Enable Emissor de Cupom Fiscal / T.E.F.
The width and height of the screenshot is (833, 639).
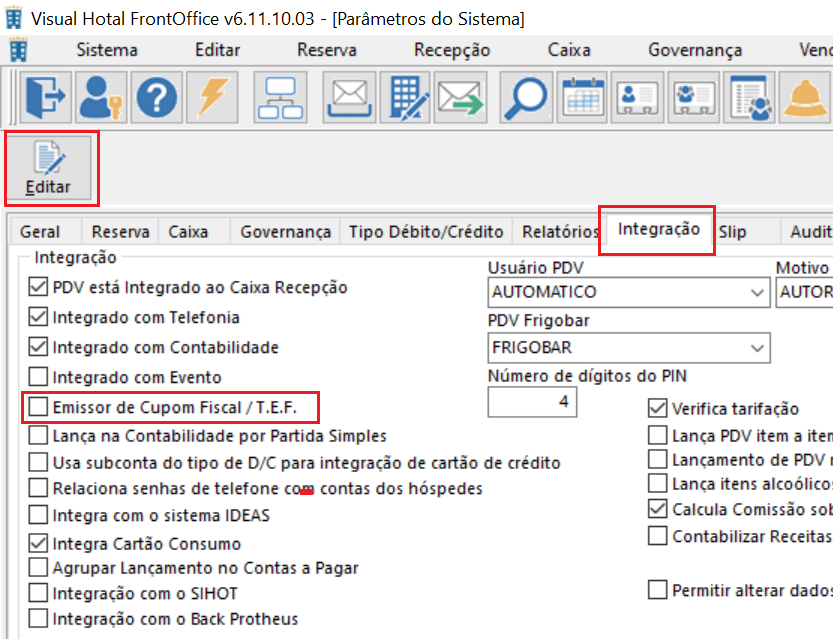coord(38,407)
